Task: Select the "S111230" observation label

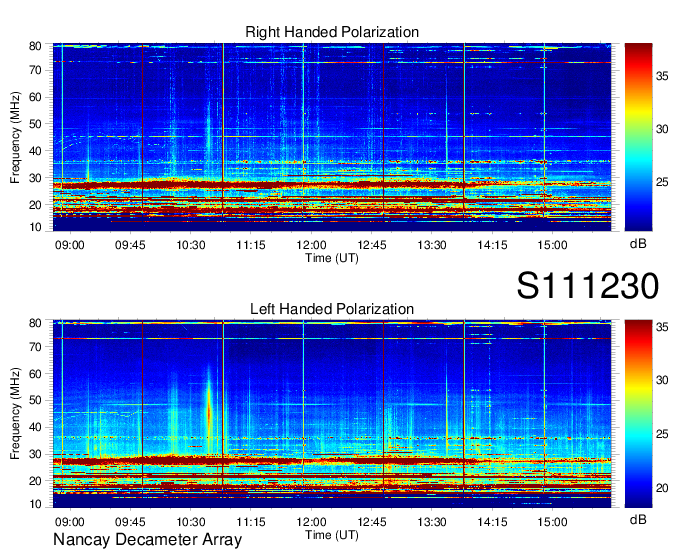Action: [588, 286]
